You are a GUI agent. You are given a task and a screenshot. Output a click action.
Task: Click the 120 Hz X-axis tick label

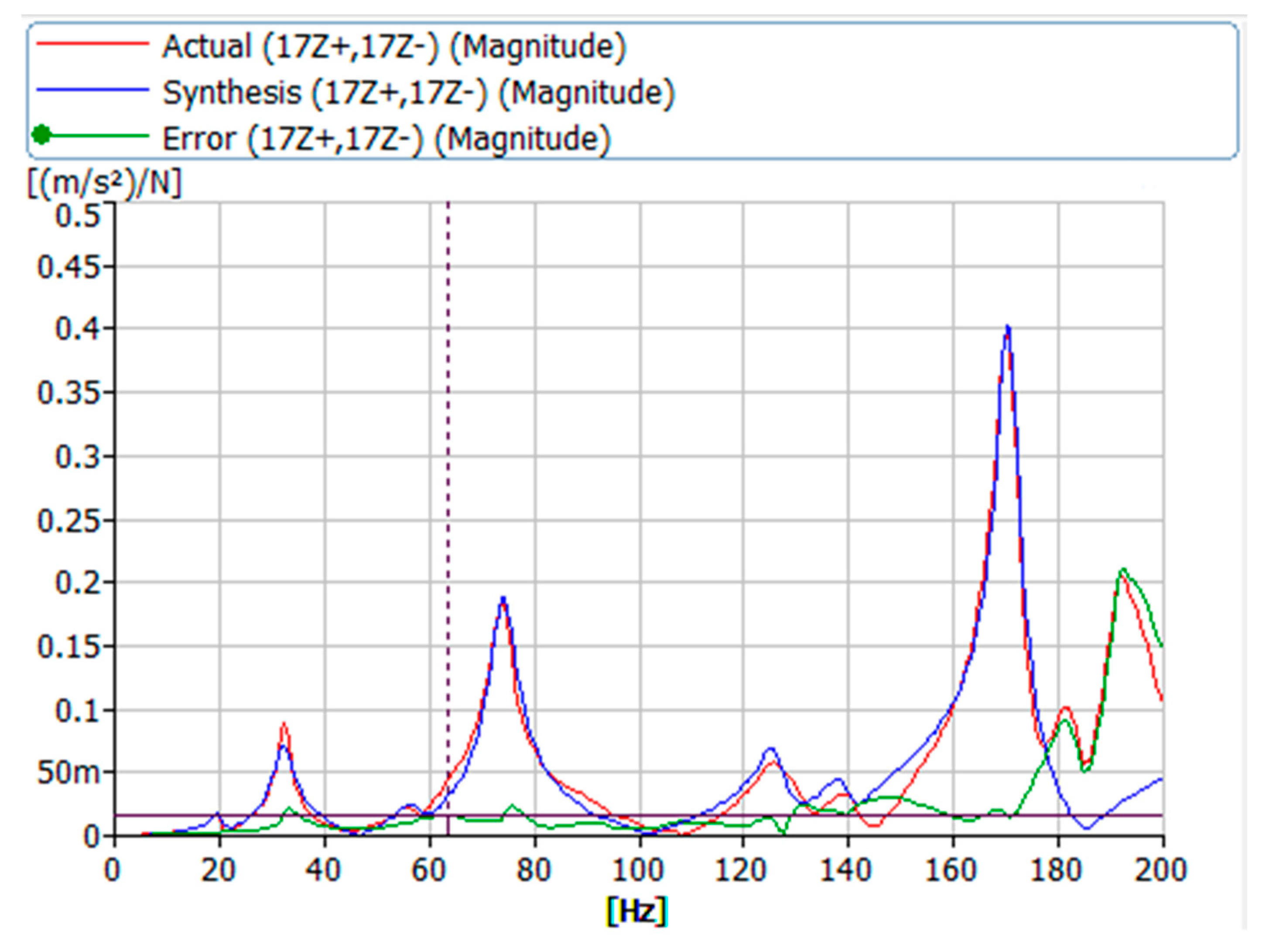[741, 870]
